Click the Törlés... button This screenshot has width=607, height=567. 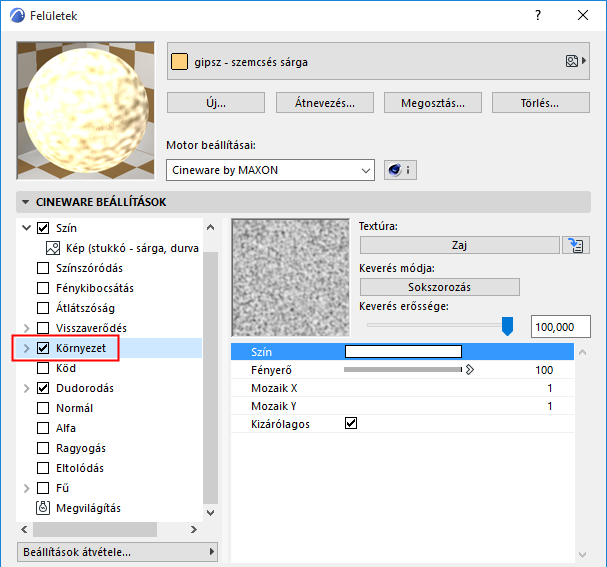tap(541, 103)
